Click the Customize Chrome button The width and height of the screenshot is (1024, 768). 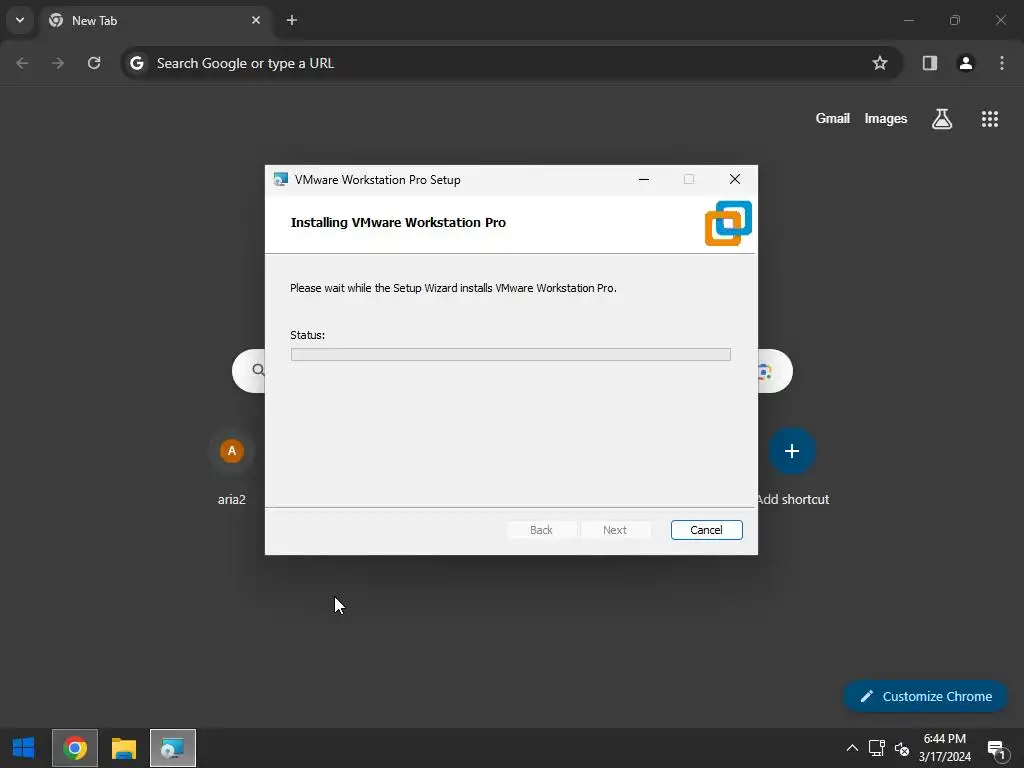pyautogui.click(x=925, y=696)
